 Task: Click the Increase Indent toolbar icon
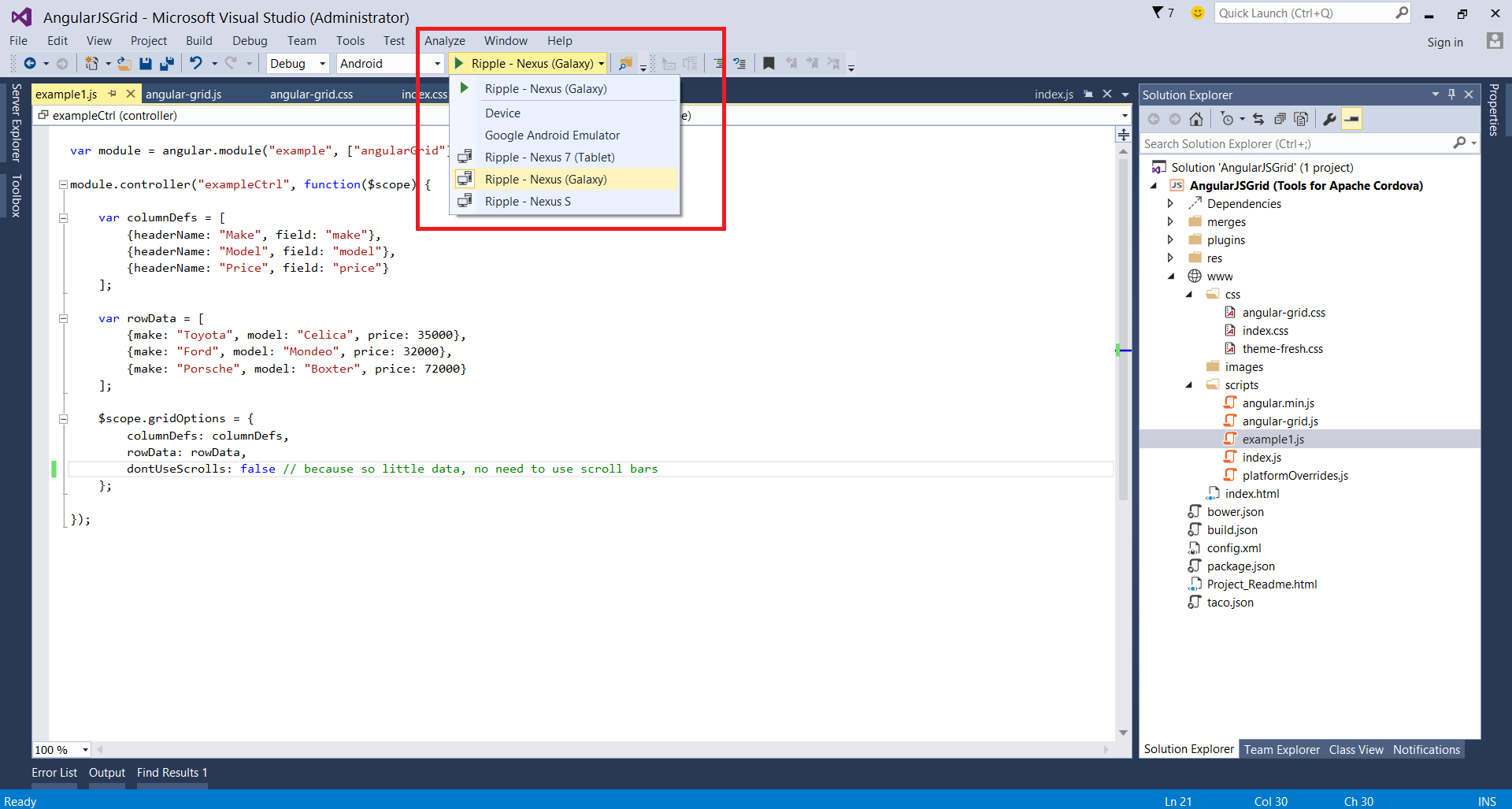tap(739, 63)
